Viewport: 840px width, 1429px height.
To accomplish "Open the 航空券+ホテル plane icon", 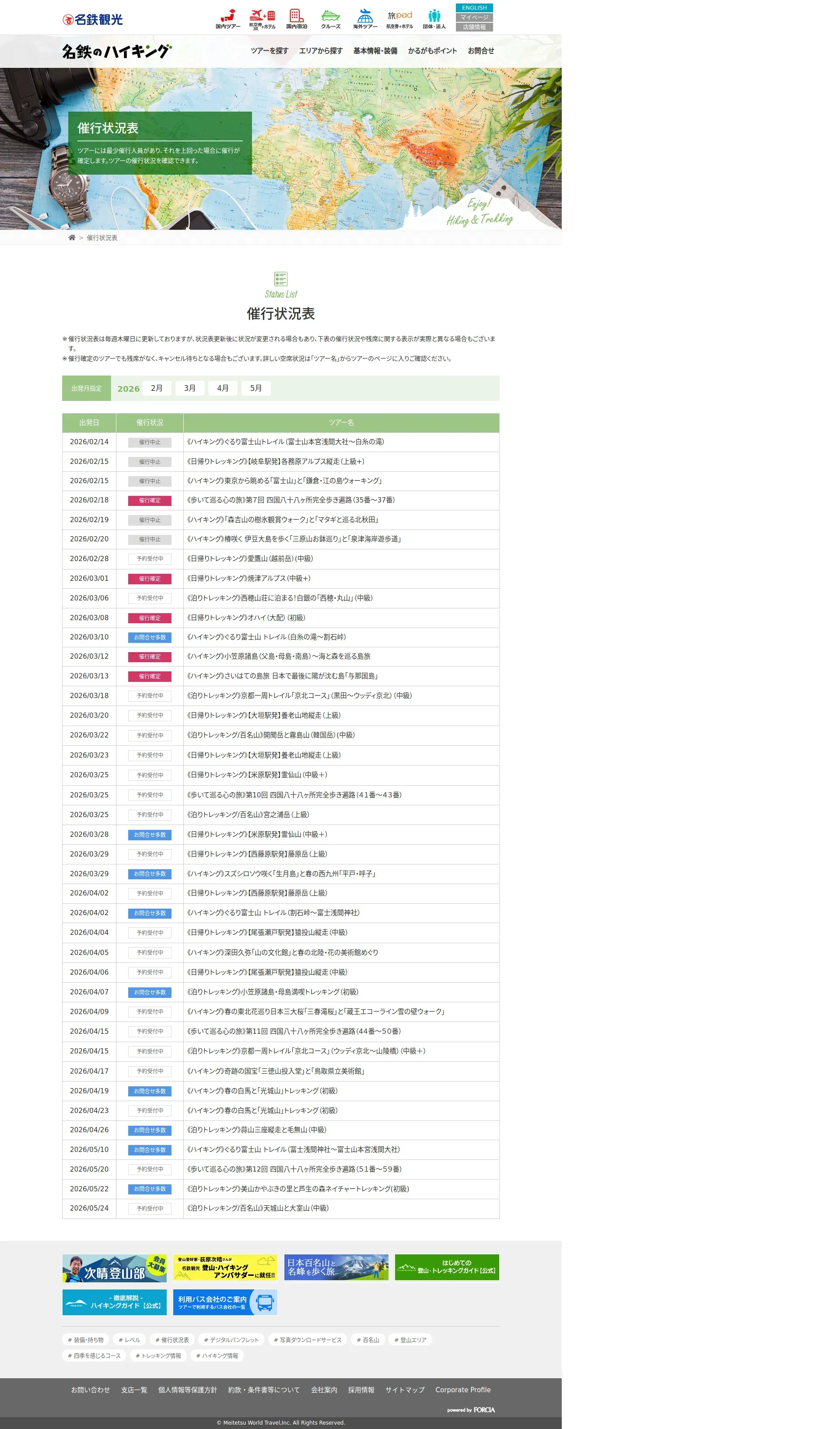I will click(x=262, y=15).
